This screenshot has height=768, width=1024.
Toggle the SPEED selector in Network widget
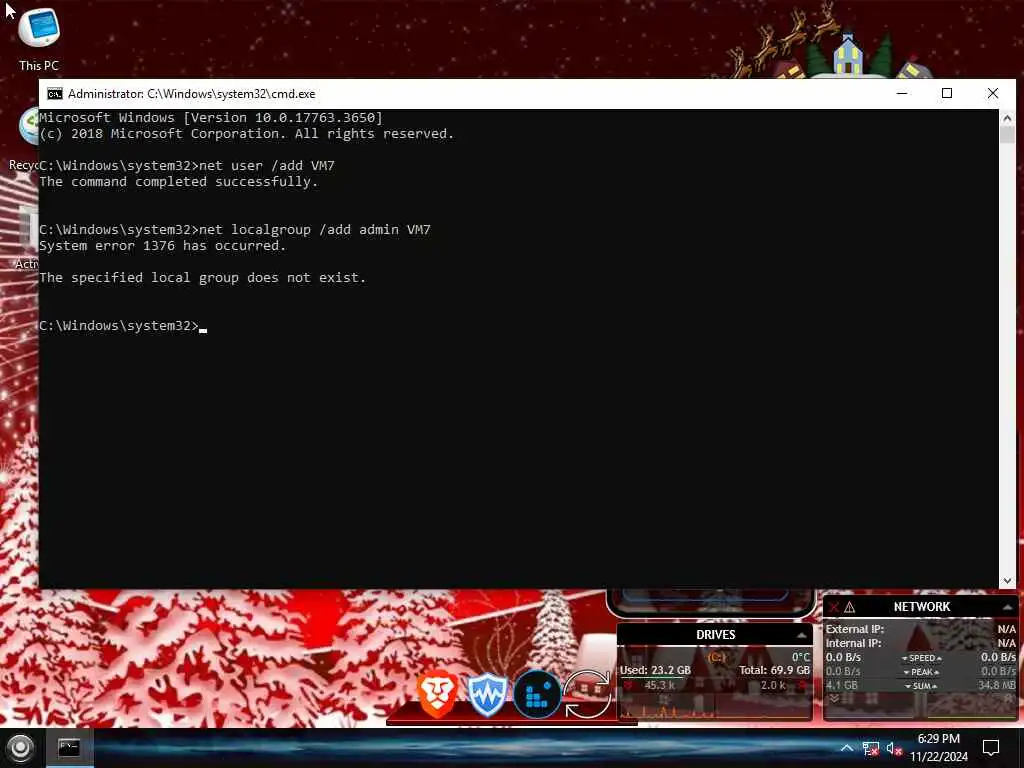[x=921, y=658]
